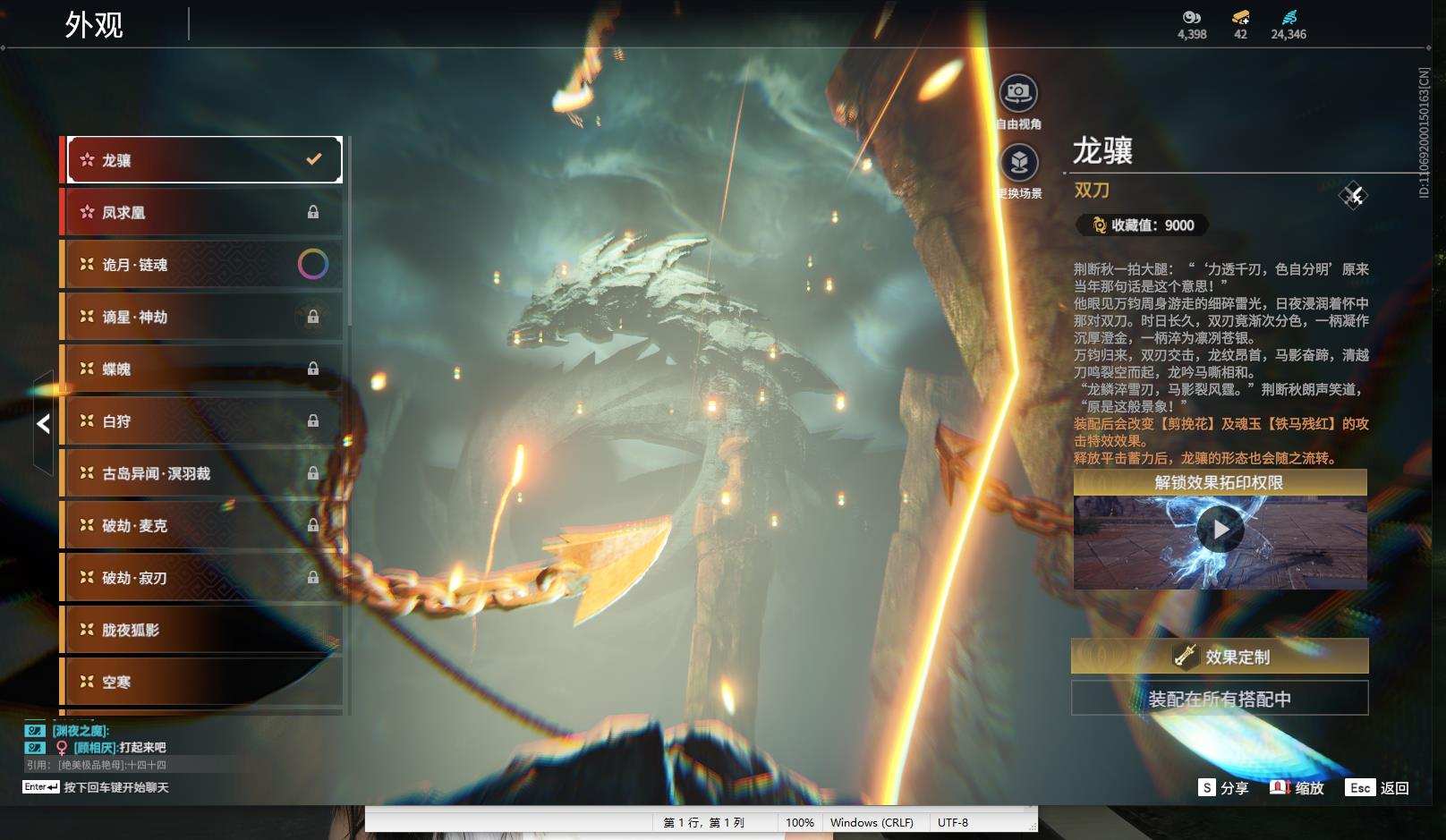The image size is (1446, 840).
Task: Click 装配在所有搭配中 to equip everywhere
Action: [x=1220, y=699]
